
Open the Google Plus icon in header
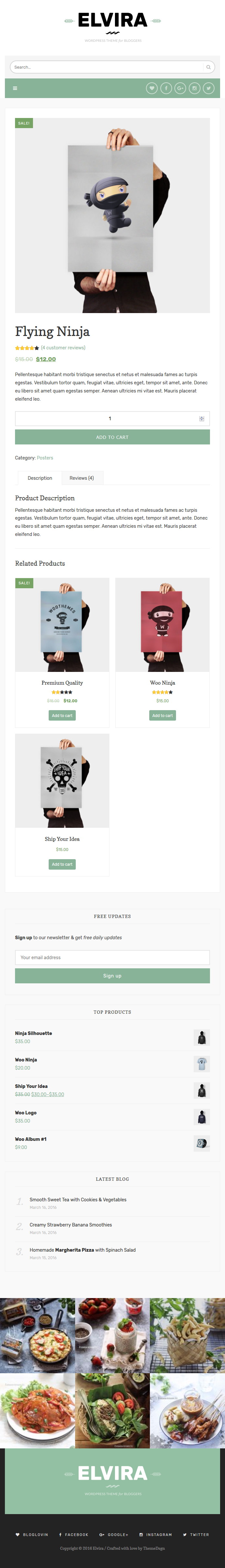pos(180,88)
